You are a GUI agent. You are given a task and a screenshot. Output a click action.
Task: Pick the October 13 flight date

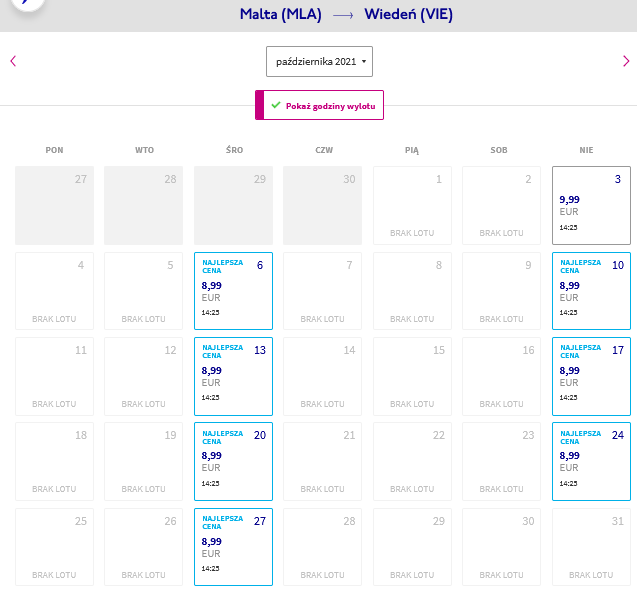(233, 376)
